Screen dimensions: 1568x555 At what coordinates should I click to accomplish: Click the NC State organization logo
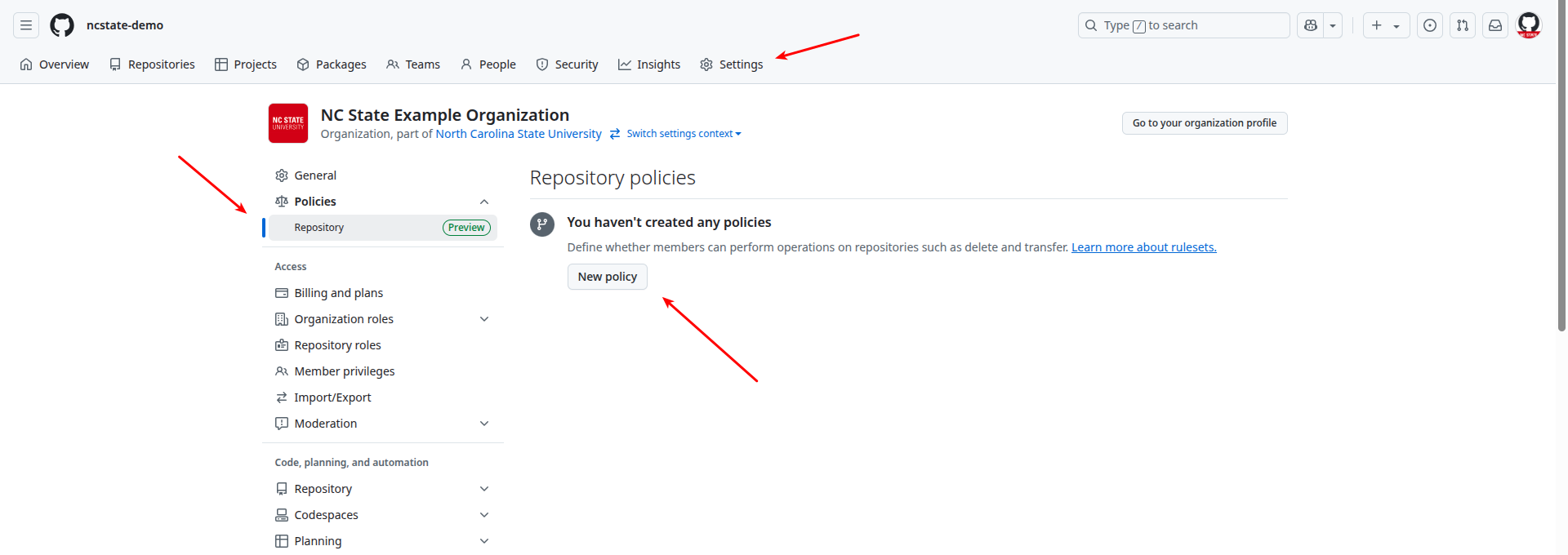pos(288,123)
